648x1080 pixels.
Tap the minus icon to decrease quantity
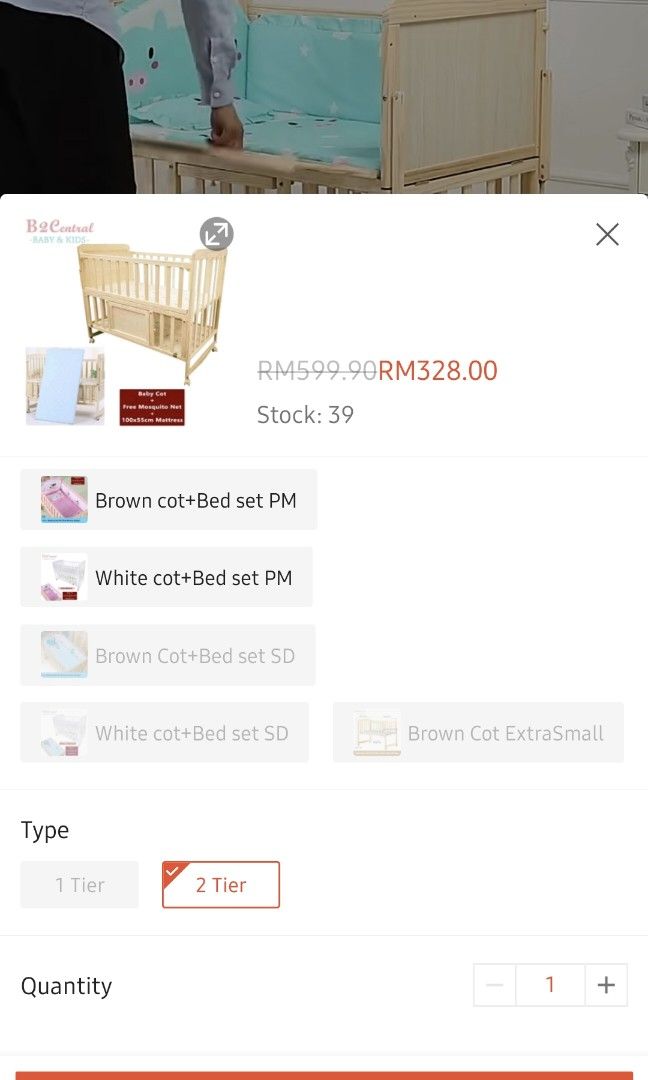(x=494, y=985)
